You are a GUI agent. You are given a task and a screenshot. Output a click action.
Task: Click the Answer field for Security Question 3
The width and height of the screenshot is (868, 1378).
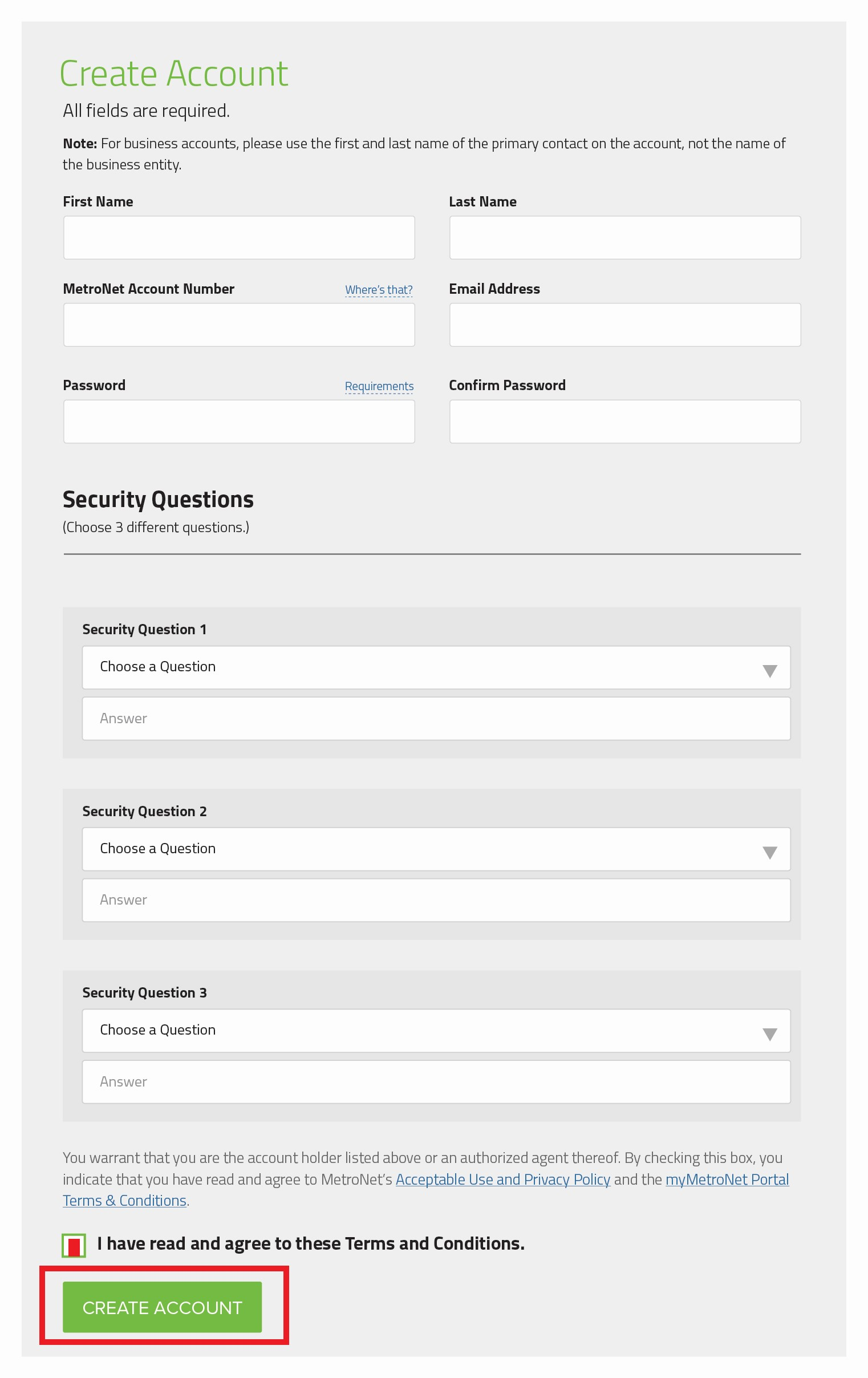437,1080
